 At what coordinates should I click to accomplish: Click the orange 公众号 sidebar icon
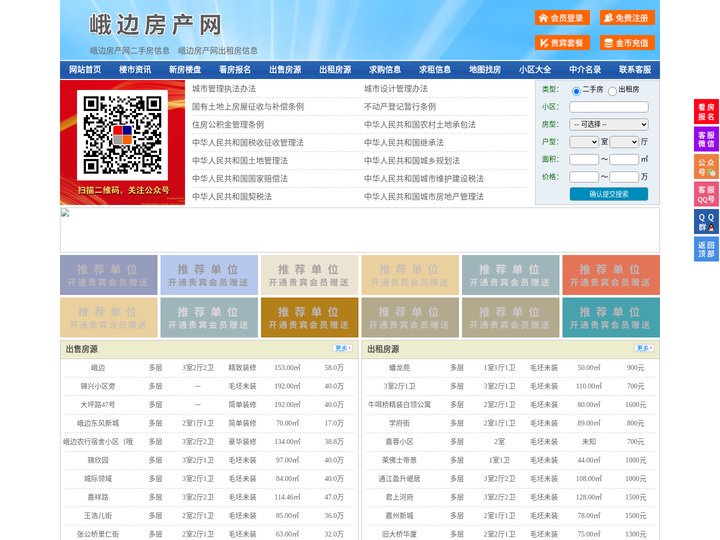click(x=706, y=167)
